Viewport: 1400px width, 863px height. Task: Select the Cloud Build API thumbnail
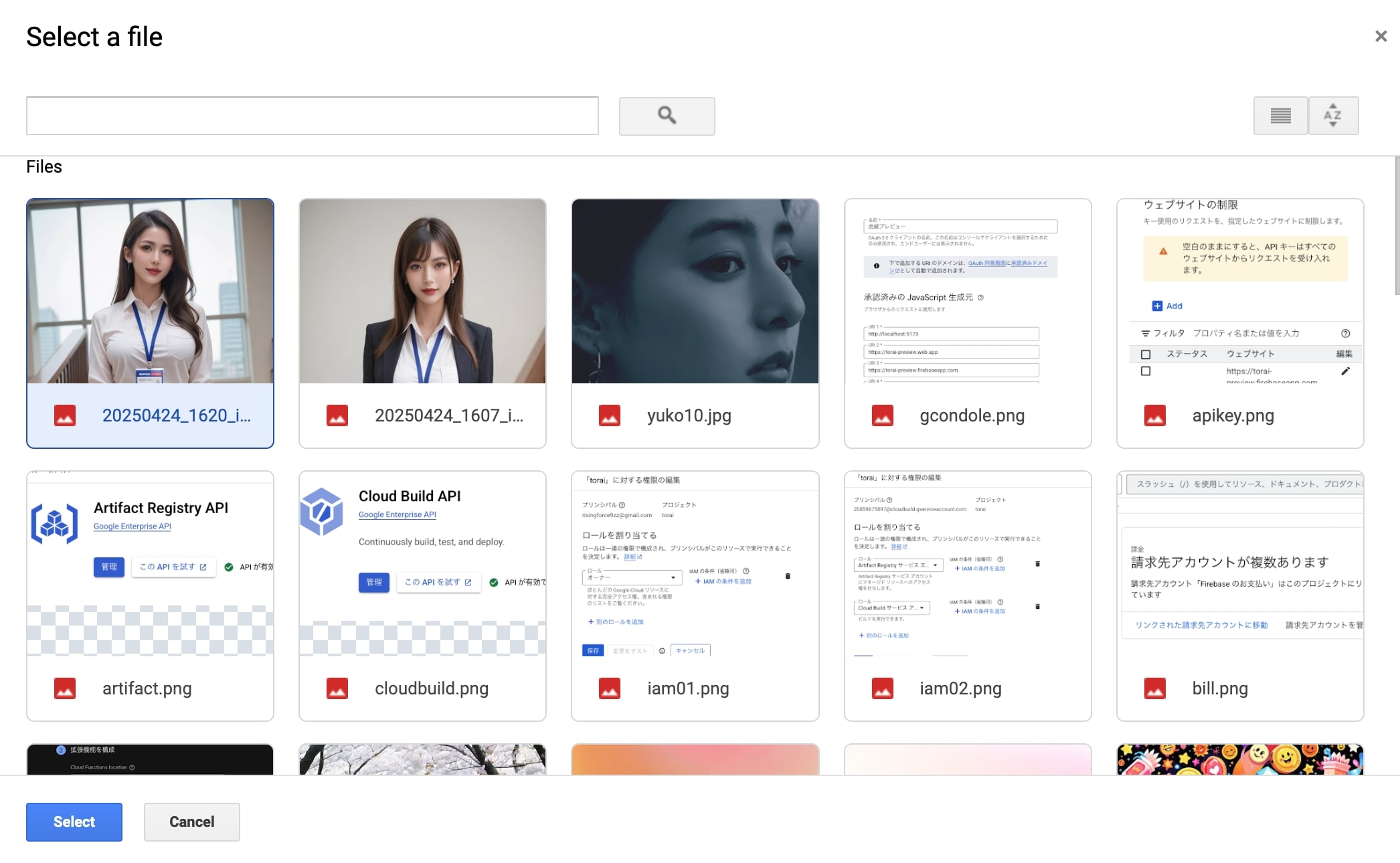[422, 564]
